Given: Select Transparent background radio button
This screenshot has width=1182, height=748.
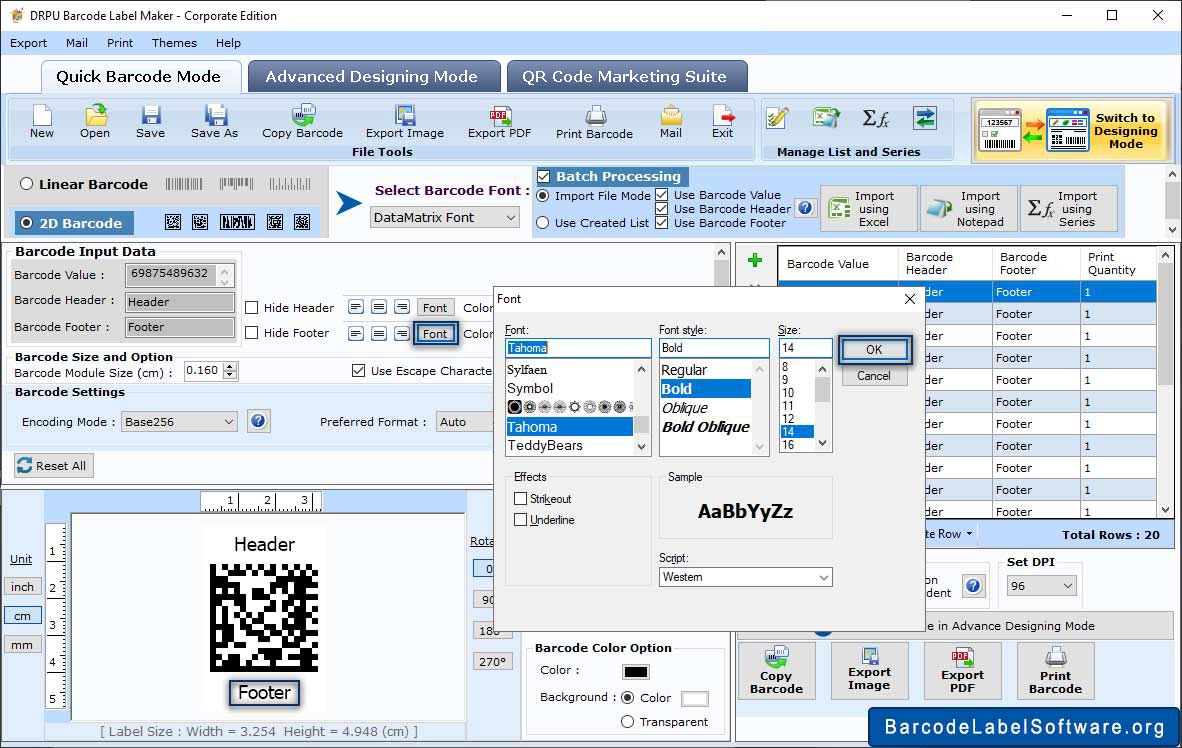Looking at the screenshot, I should coord(627,722).
